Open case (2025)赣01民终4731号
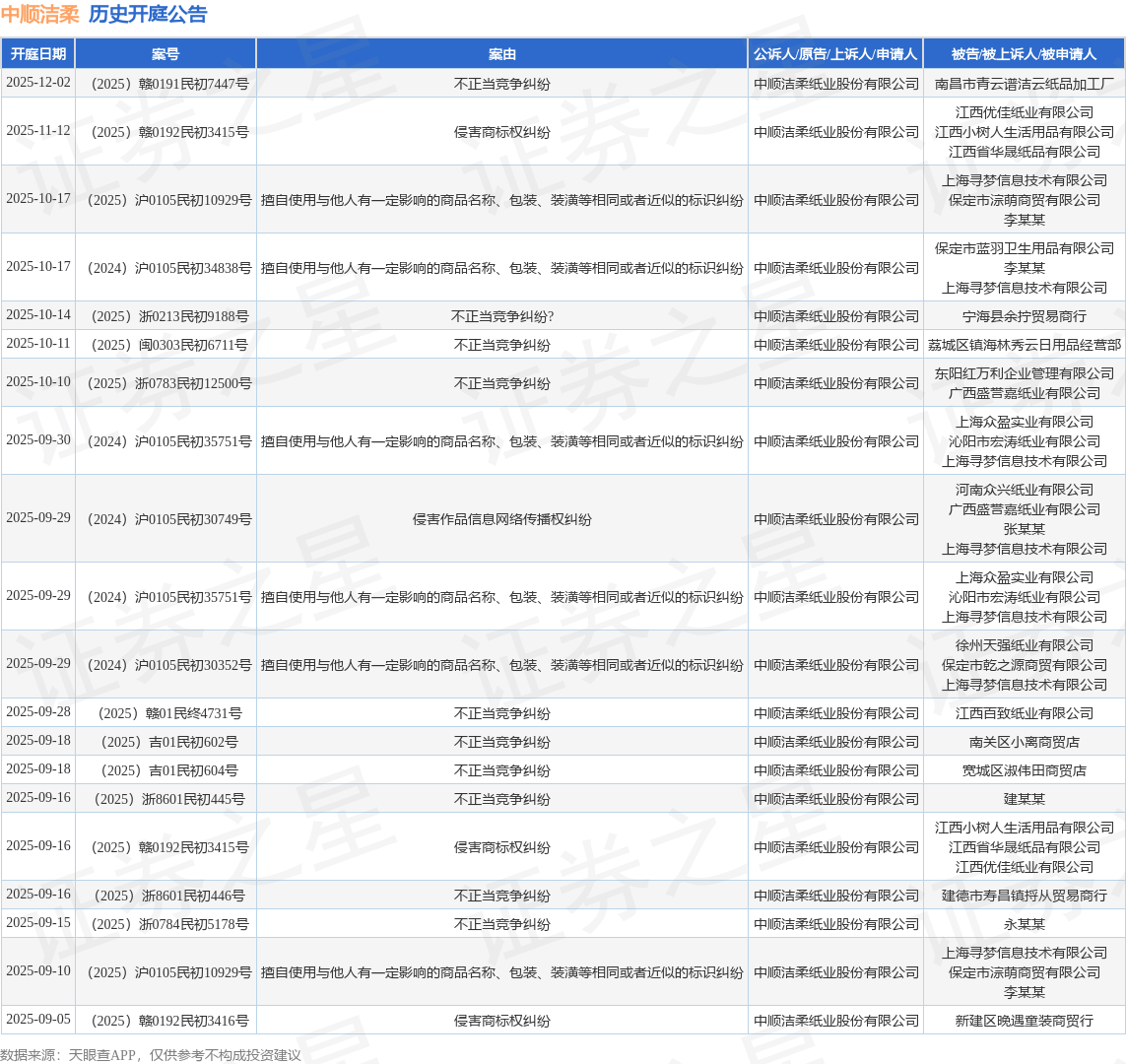This screenshot has height=1064, width=1126. coord(166,713)
